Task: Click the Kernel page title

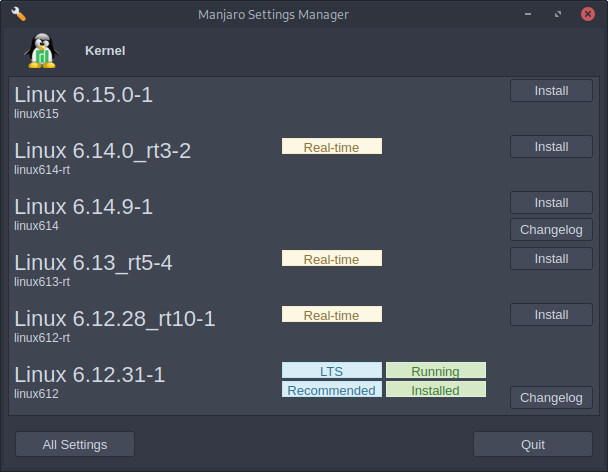Action: (105, 51)
